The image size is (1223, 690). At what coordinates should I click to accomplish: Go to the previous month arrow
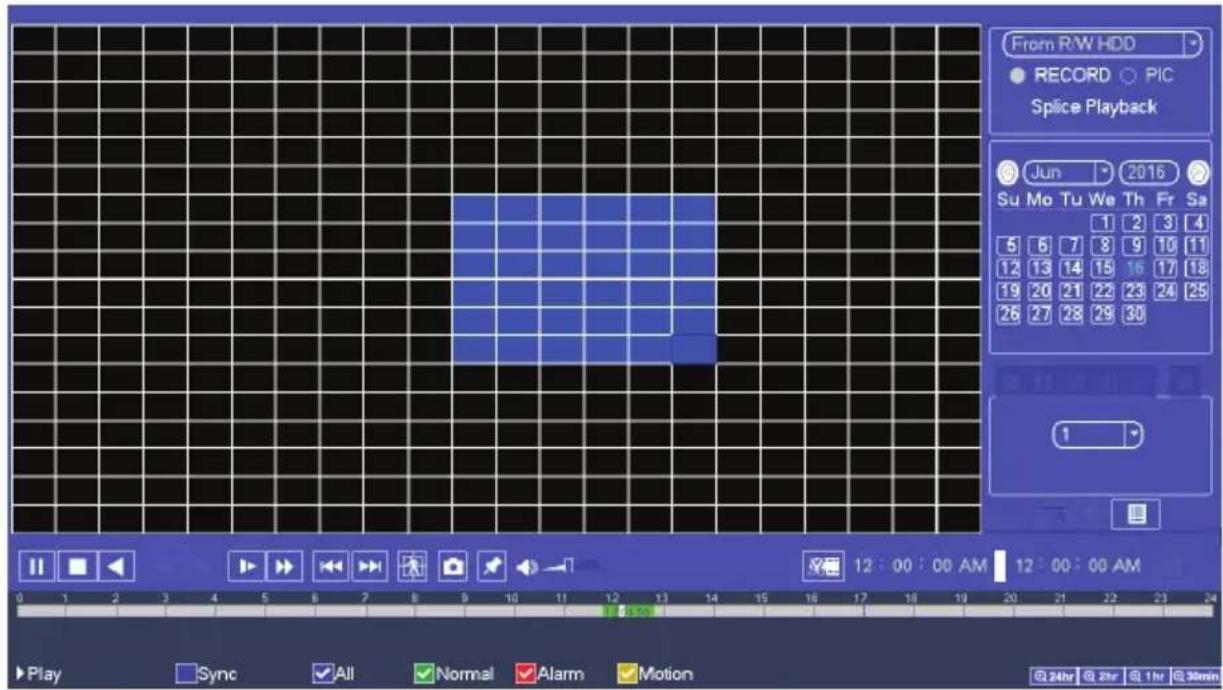tap(1007, 172)
